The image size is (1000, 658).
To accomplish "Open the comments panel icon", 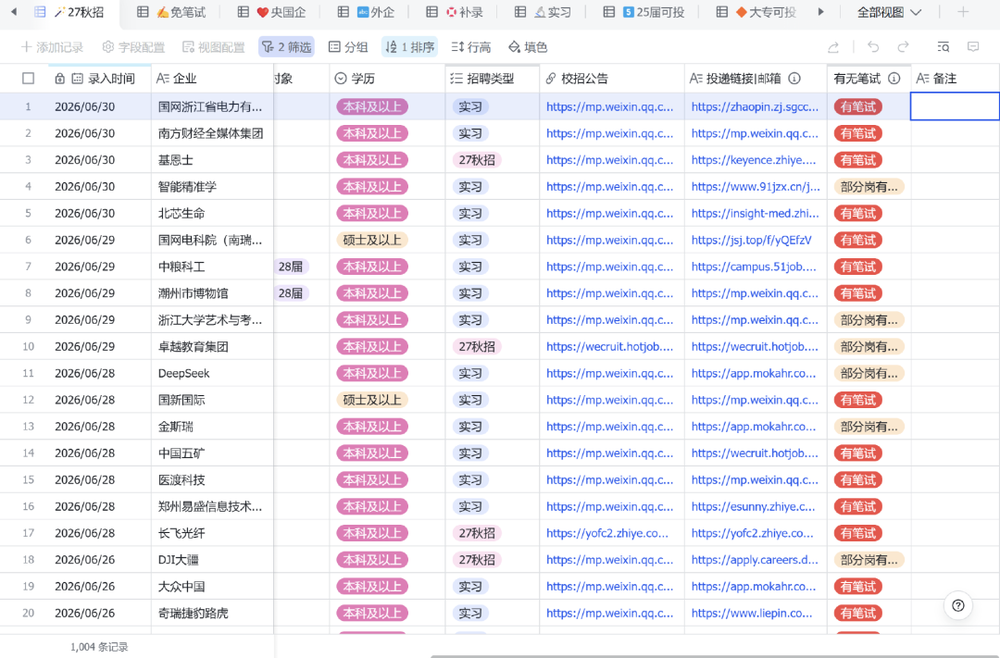I will coord(973,47).
